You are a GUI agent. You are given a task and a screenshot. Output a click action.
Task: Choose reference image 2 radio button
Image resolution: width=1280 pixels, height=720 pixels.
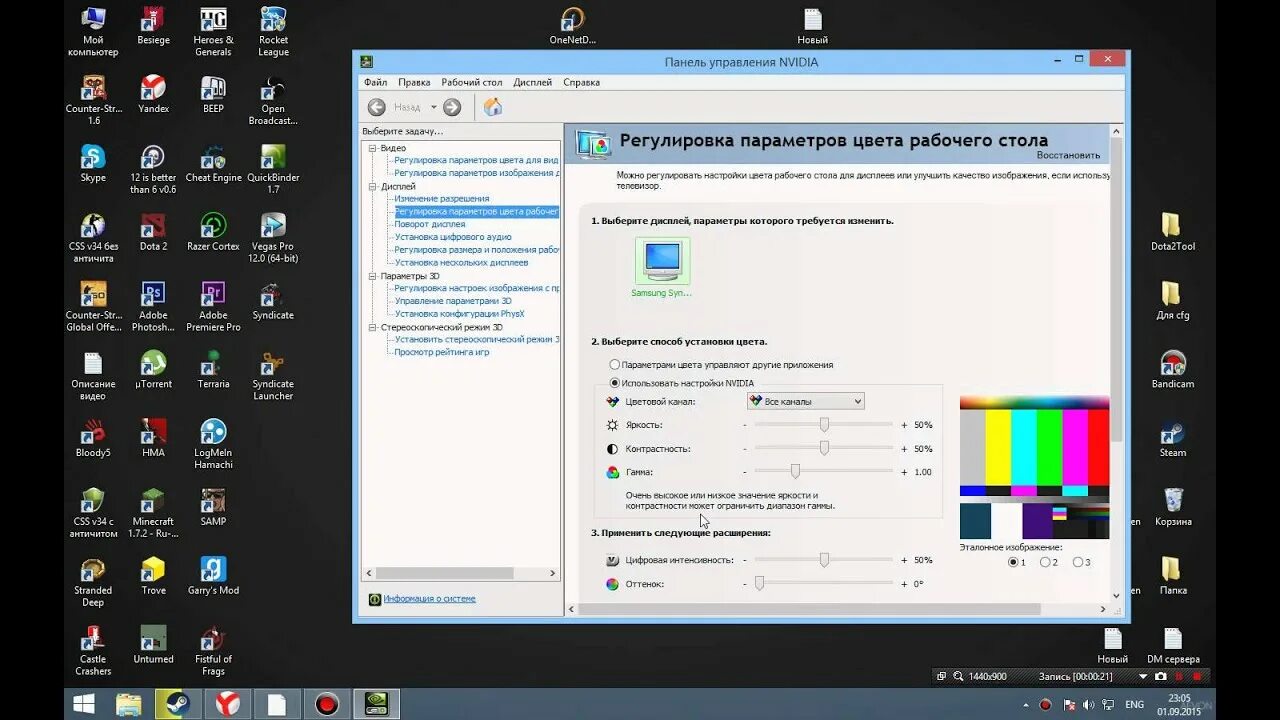tap(1045, 562)
